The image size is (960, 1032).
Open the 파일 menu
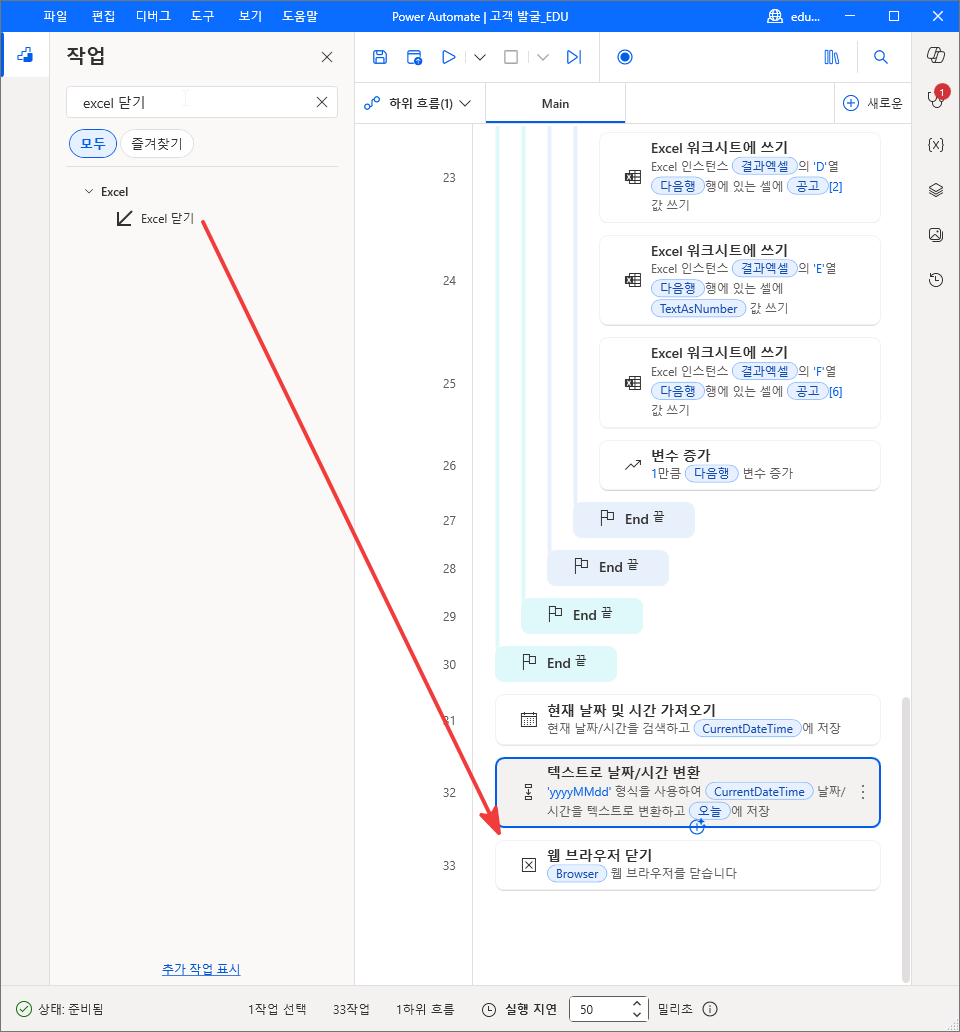pyautogui.click(x=55, y=16)
